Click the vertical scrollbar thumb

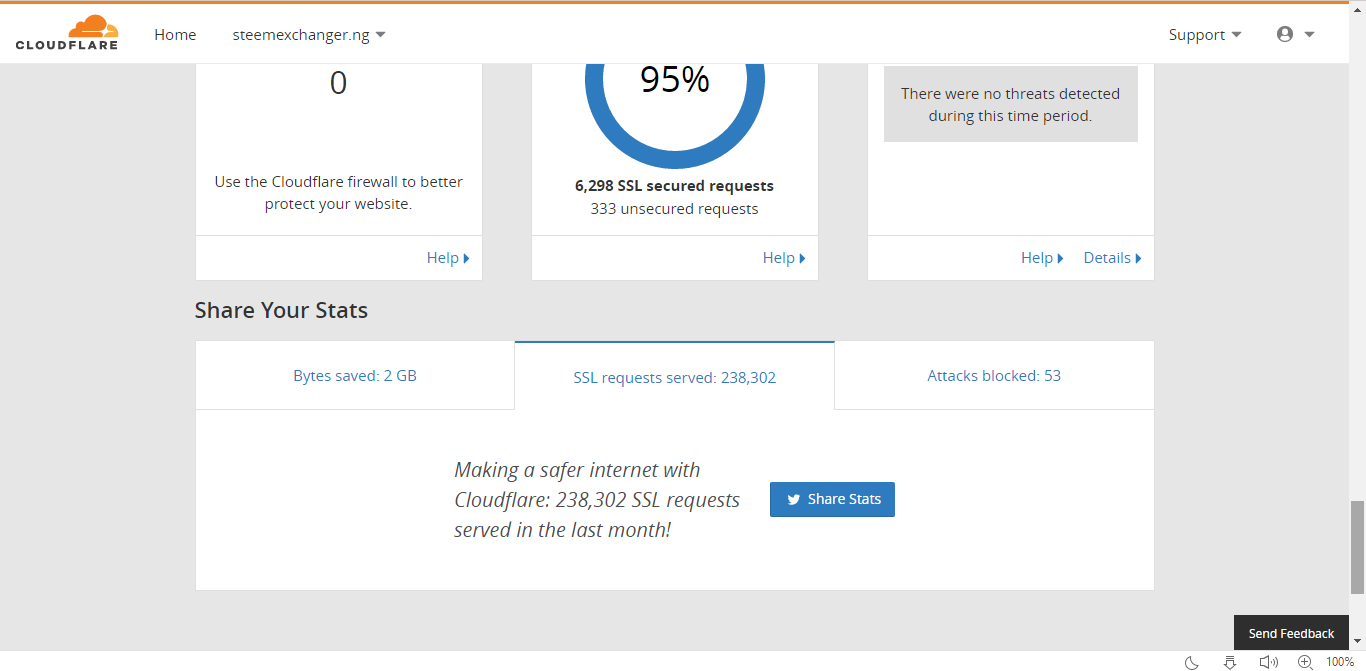pyautogui.click(x=1357, y=546)
